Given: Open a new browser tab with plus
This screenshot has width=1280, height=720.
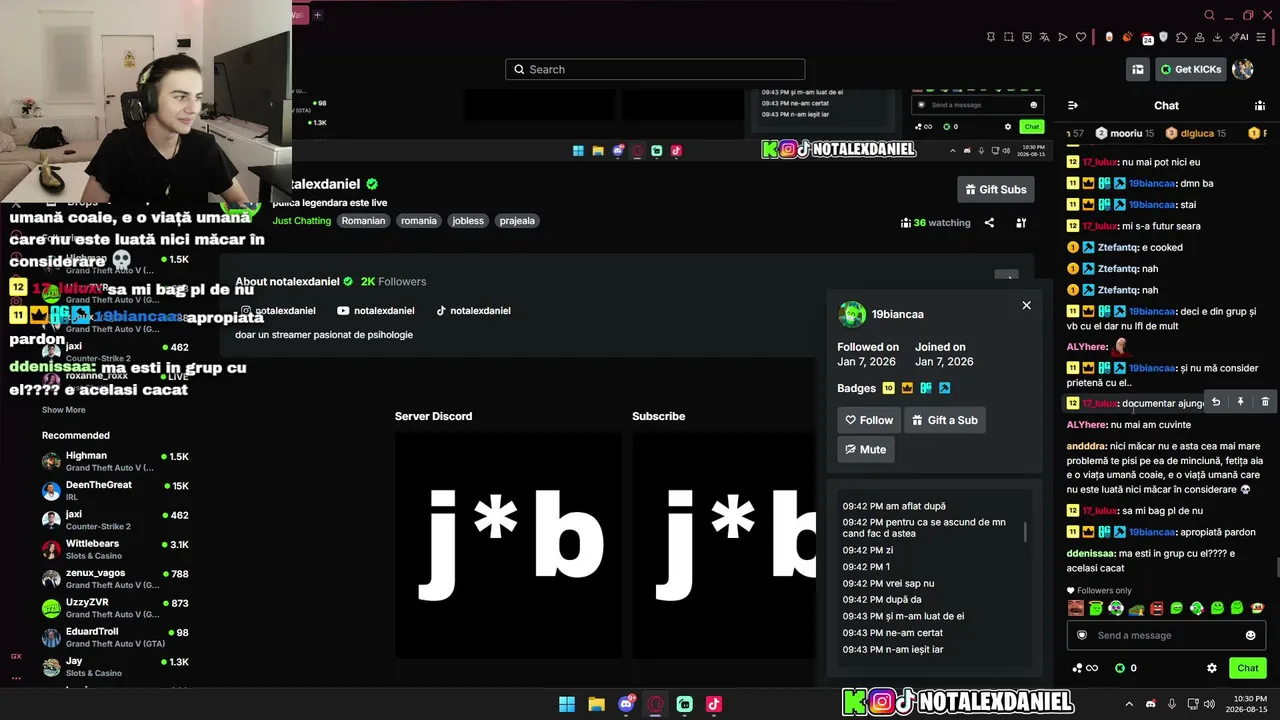Looking at the screenshot, I should point(317,15).
